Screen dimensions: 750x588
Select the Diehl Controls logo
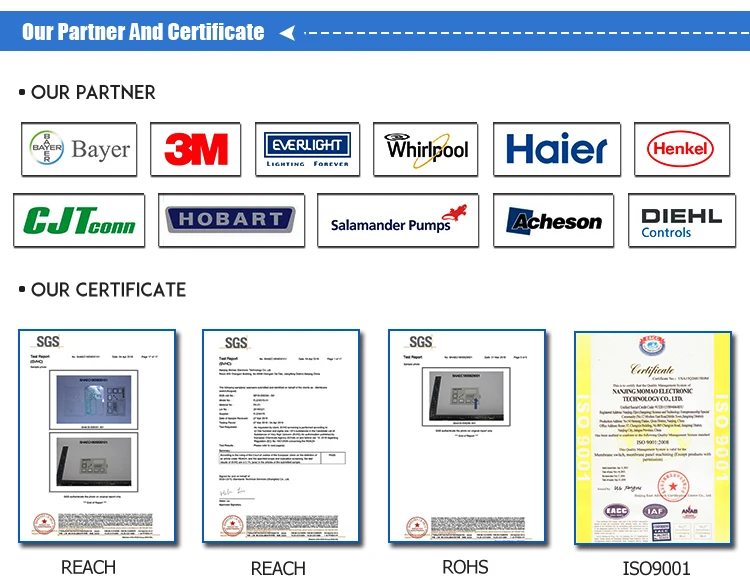pyautogui.click(x=682, y=221)
